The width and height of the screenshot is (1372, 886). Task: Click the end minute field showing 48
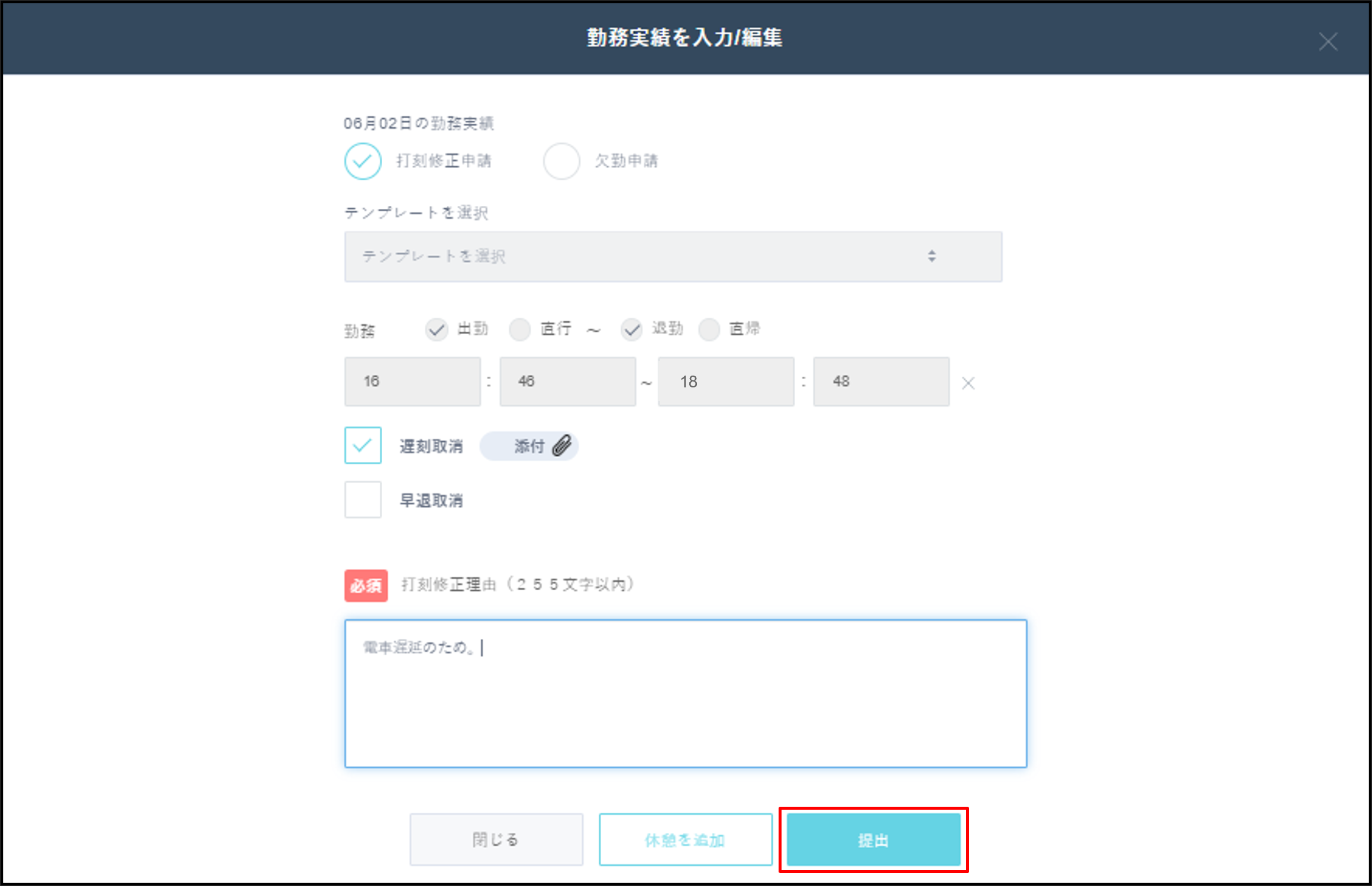[881, 381]
